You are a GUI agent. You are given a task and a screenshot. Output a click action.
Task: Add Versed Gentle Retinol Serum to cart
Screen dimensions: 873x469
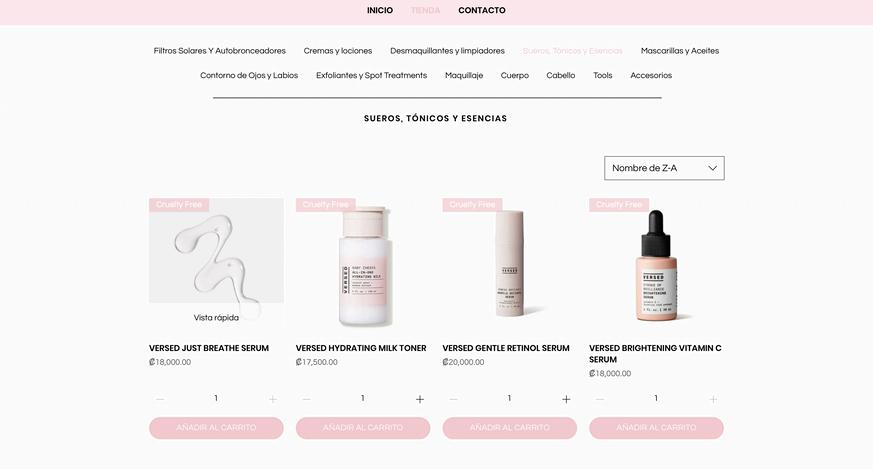tap(509, 428)
